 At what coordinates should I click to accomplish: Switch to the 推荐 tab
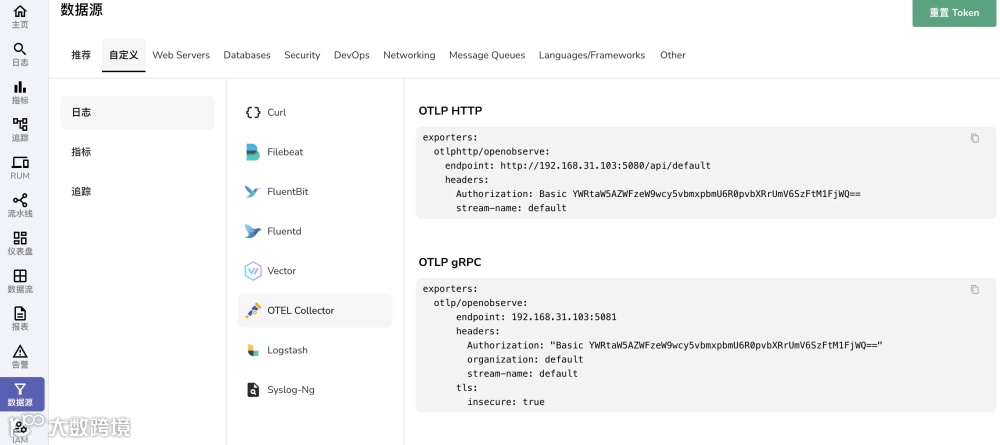[x=81, y=55]
